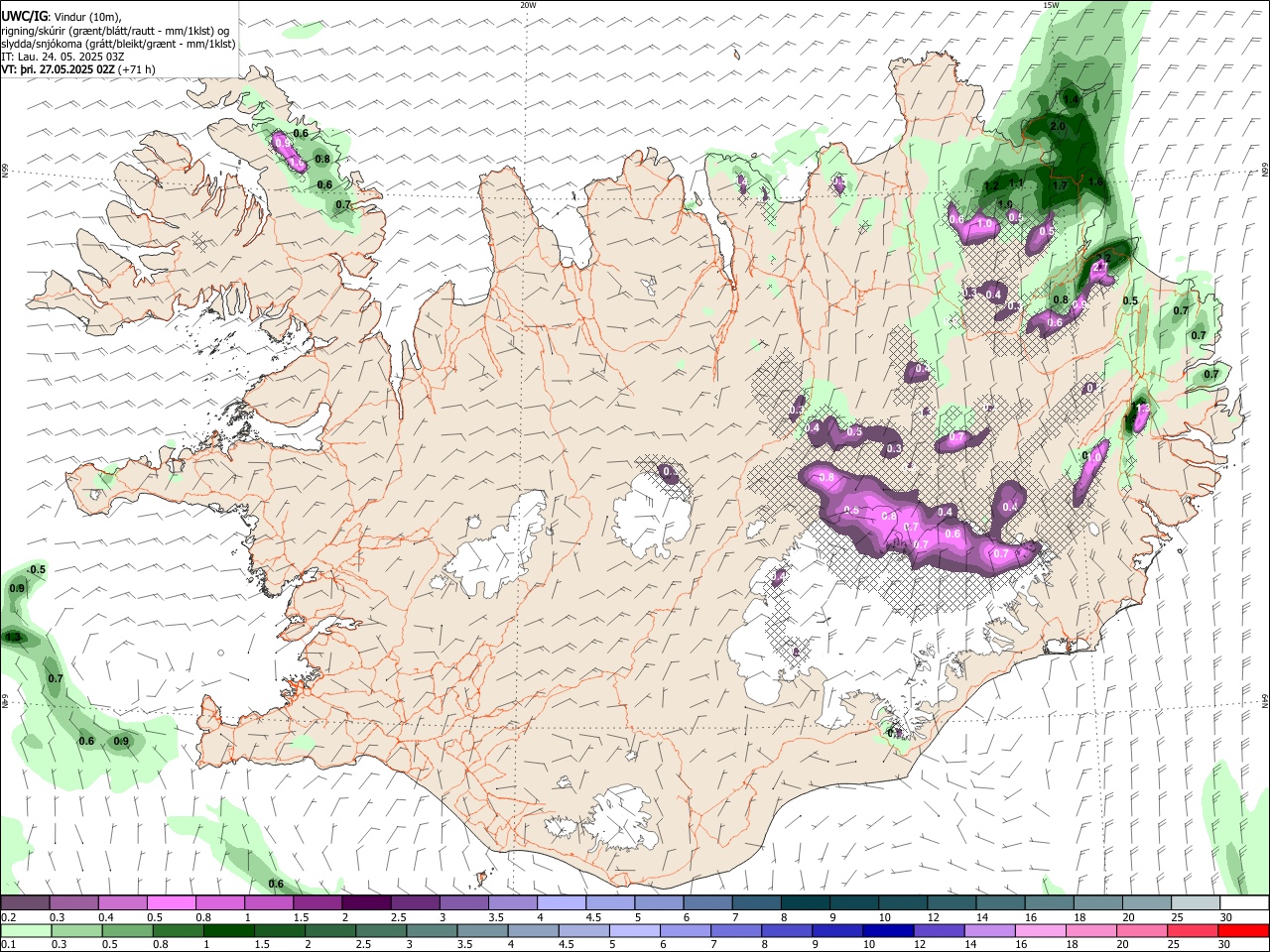Click the 1.7 precipitation value label
The image size is (1270, 952).
click(x=1060, y=185)
